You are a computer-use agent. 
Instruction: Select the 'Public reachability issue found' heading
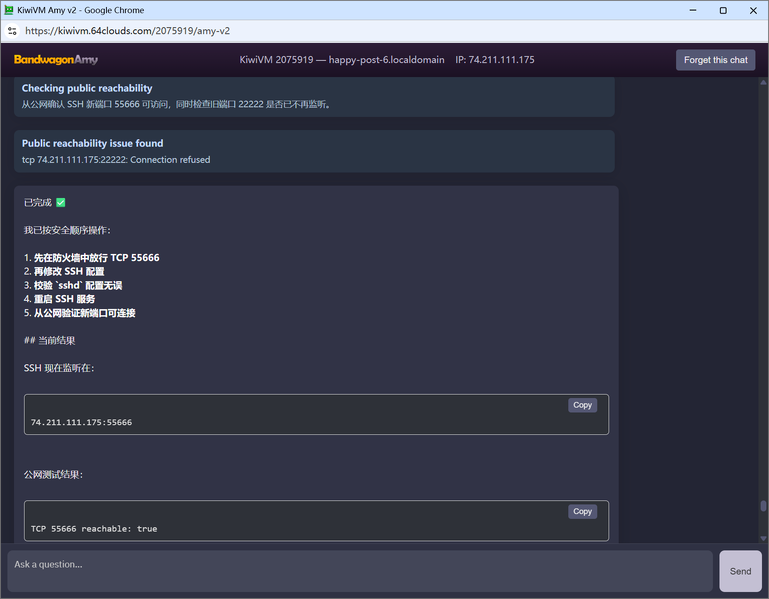coord(92,143)
